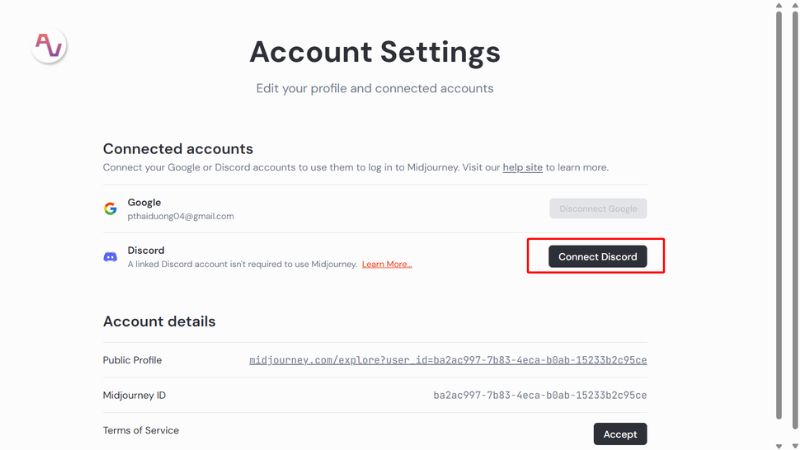Image resolution: width=800 pixels, height=450 pixels.
Task: Click the outermost scrollbar thumb
Action: (x=795, y=219)
